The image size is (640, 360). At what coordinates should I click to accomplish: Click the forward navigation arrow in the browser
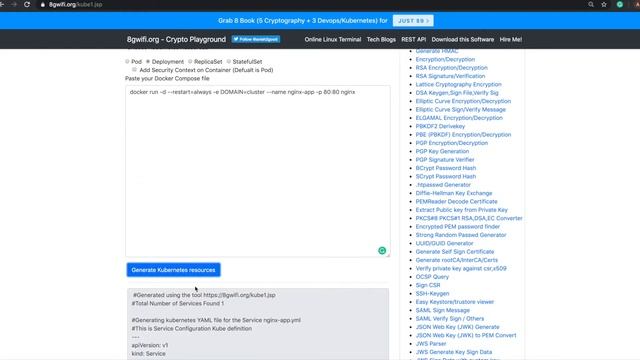(14, 4)
